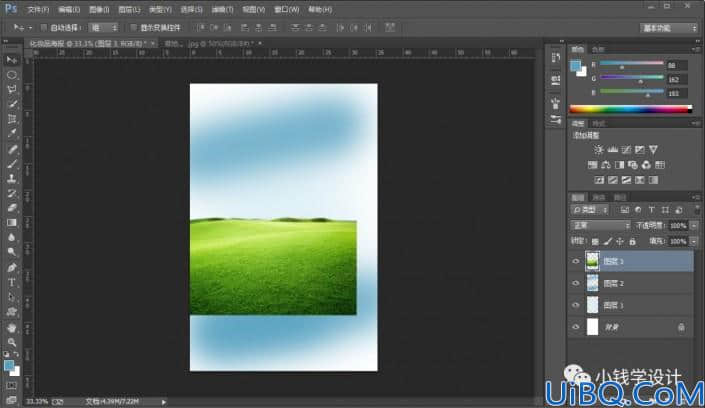Add a Channel Mixer adjustment (three circles icon)

pos(646,165)
